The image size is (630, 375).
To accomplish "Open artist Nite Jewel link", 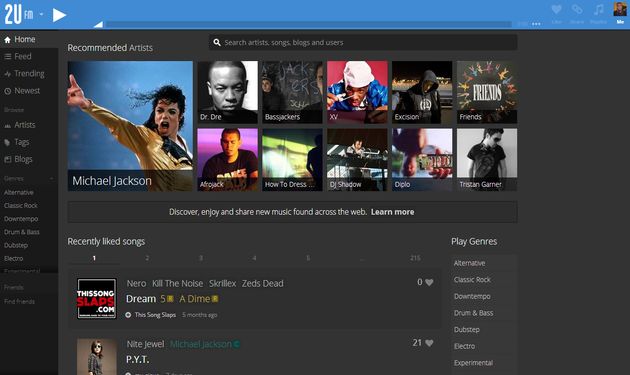I will tap(145, 344).
